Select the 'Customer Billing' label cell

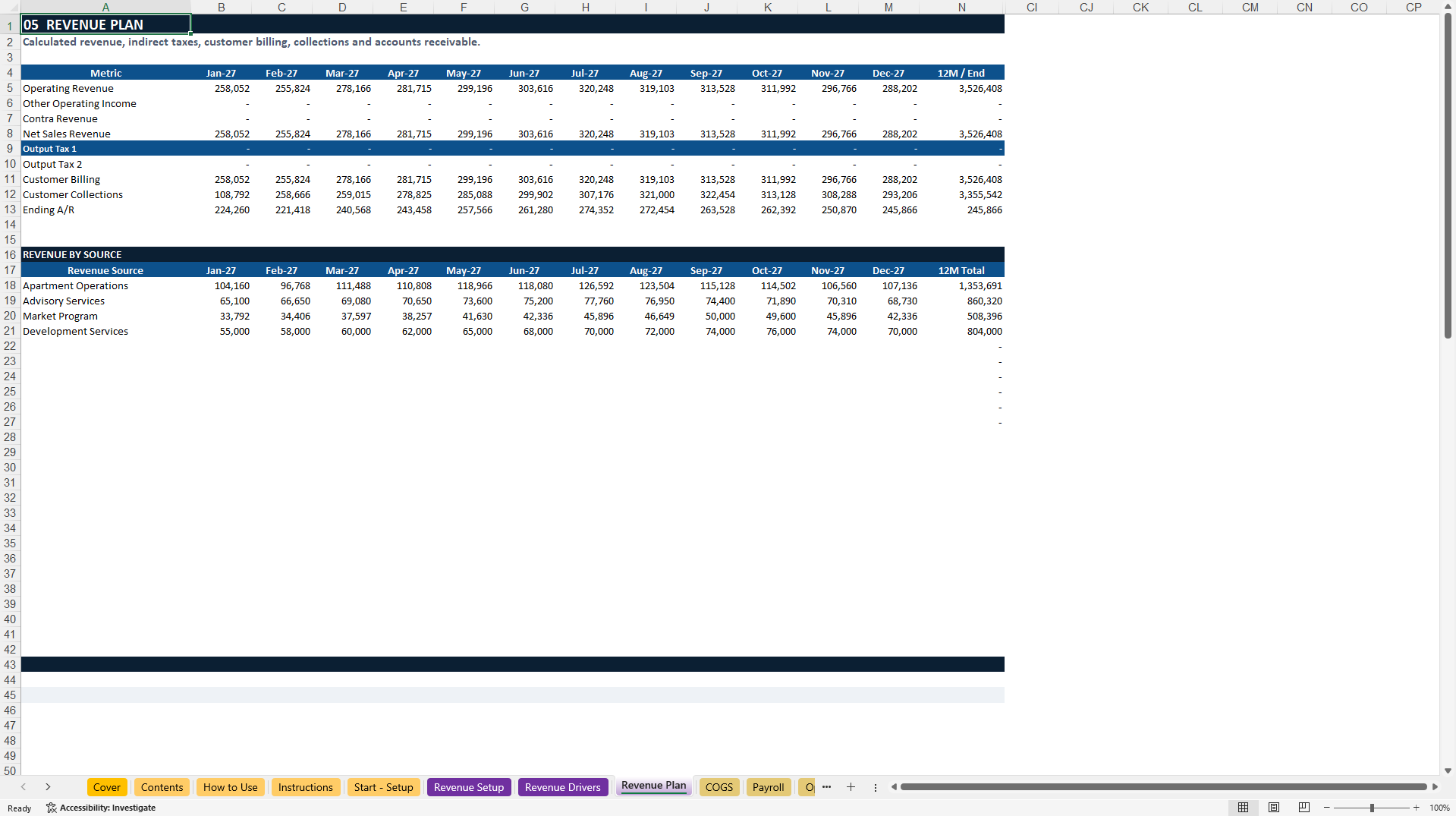pos(105,179)
